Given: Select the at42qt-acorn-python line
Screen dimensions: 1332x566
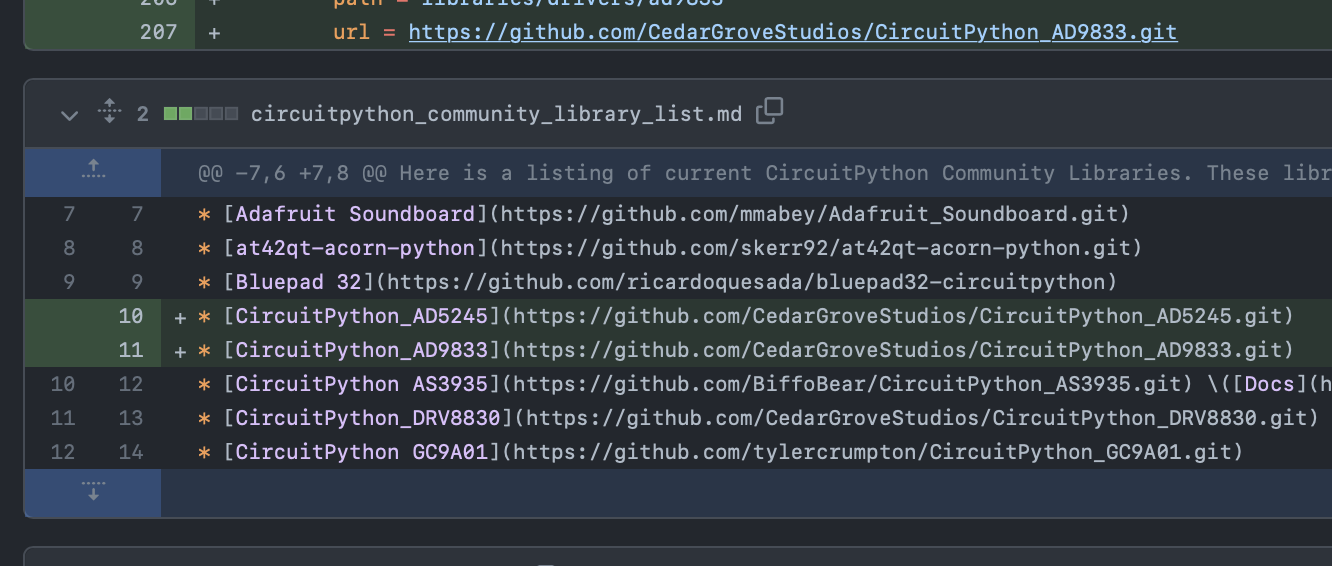Looking at the screenshot, I should click(x=670, y=248).
